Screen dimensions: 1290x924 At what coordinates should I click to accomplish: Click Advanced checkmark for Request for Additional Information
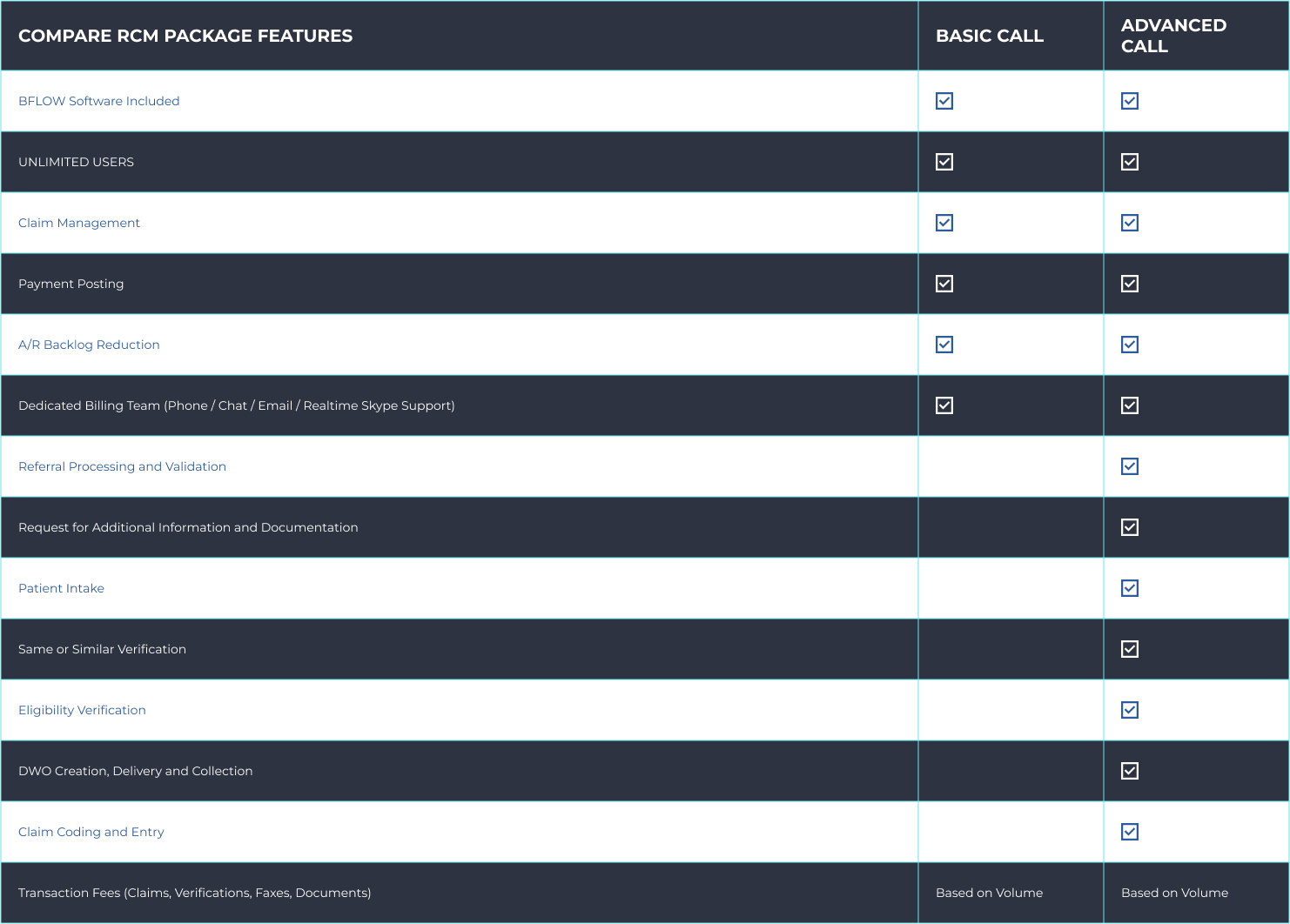1130,527
